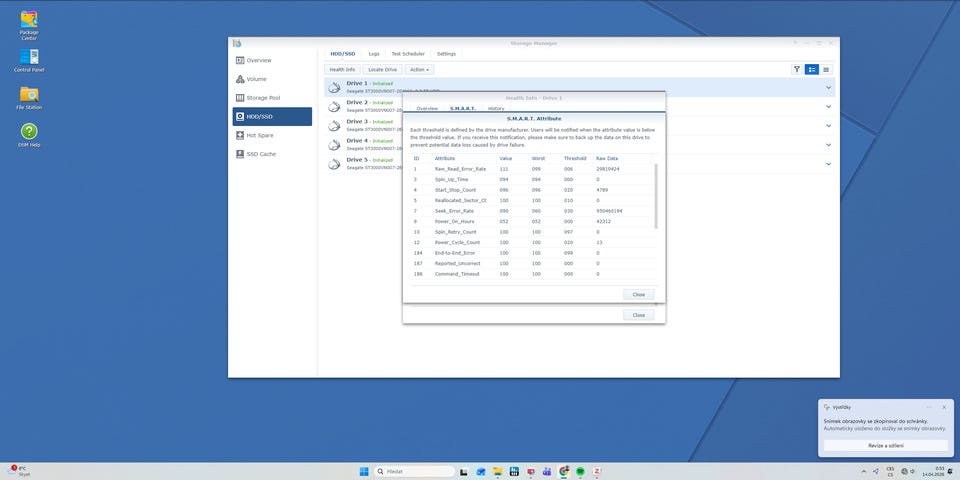
Task: Expand Drive 3 details chevron
Action: (x=829, y=125)
